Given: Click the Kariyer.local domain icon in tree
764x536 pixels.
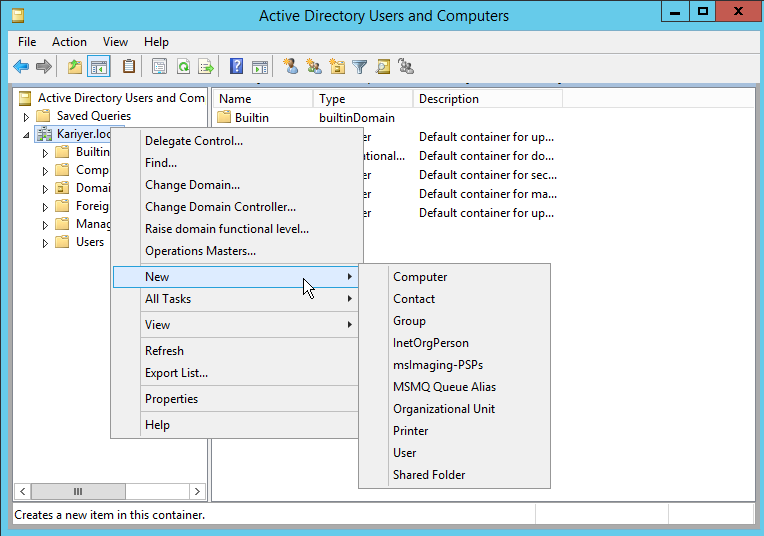Looking at the screenshot, I should coord(44,134).
